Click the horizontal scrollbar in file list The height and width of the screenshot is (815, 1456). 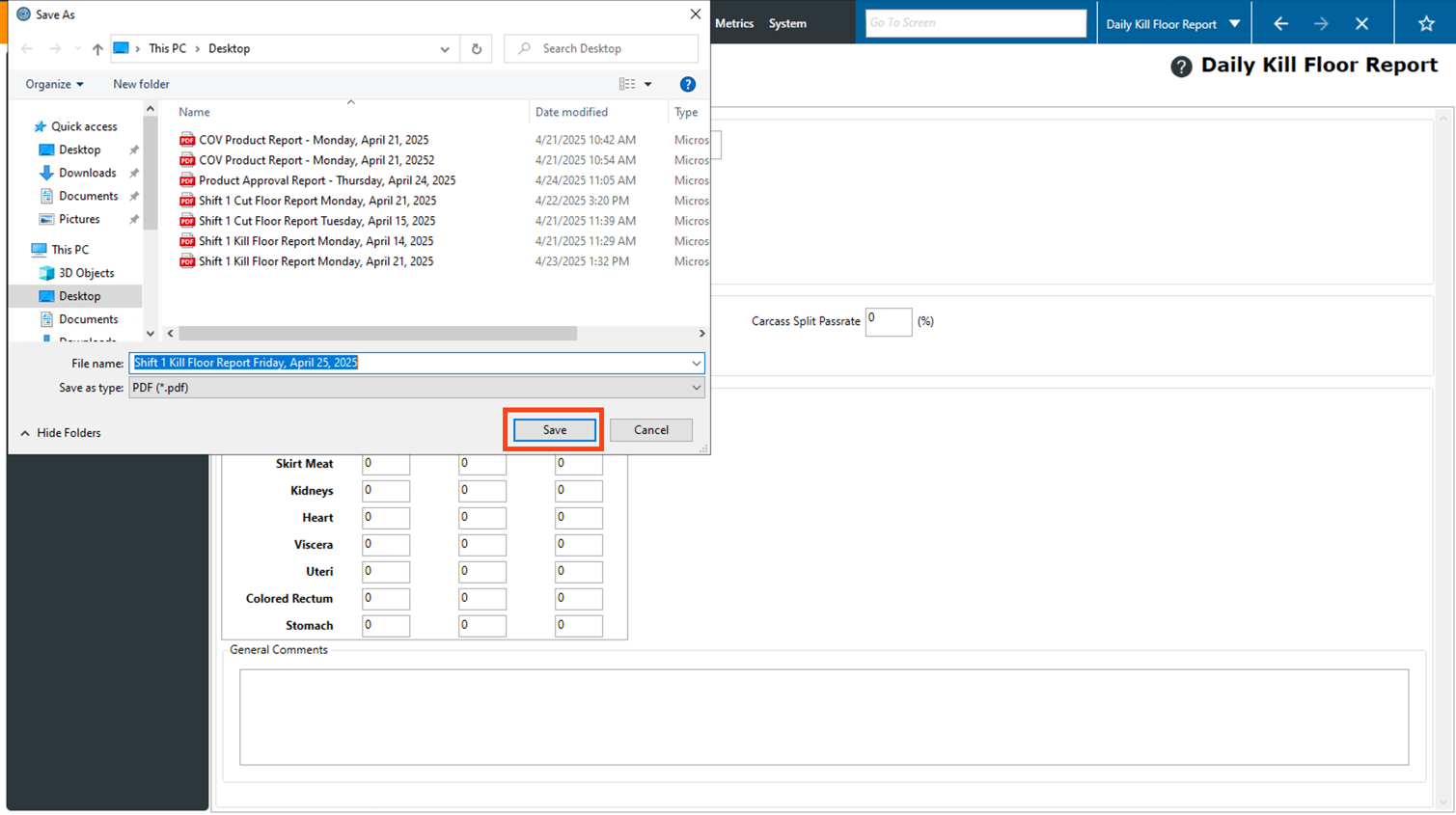click(x=377, y=333)
